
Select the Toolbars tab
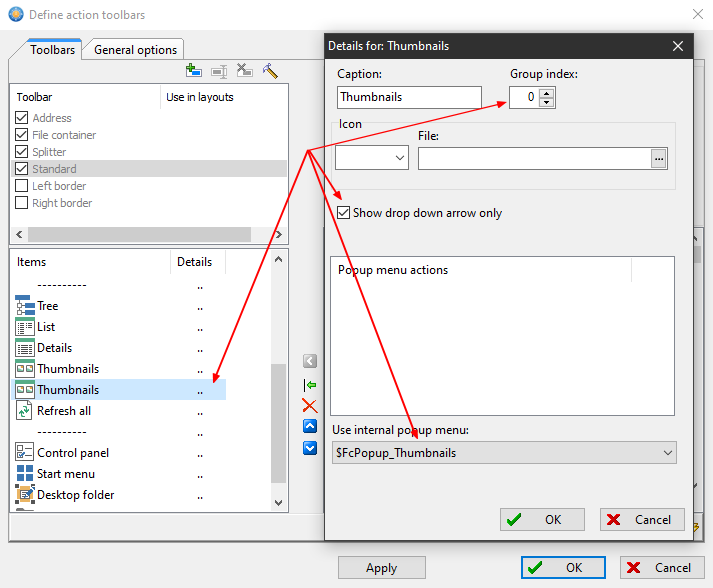(52, 49)
